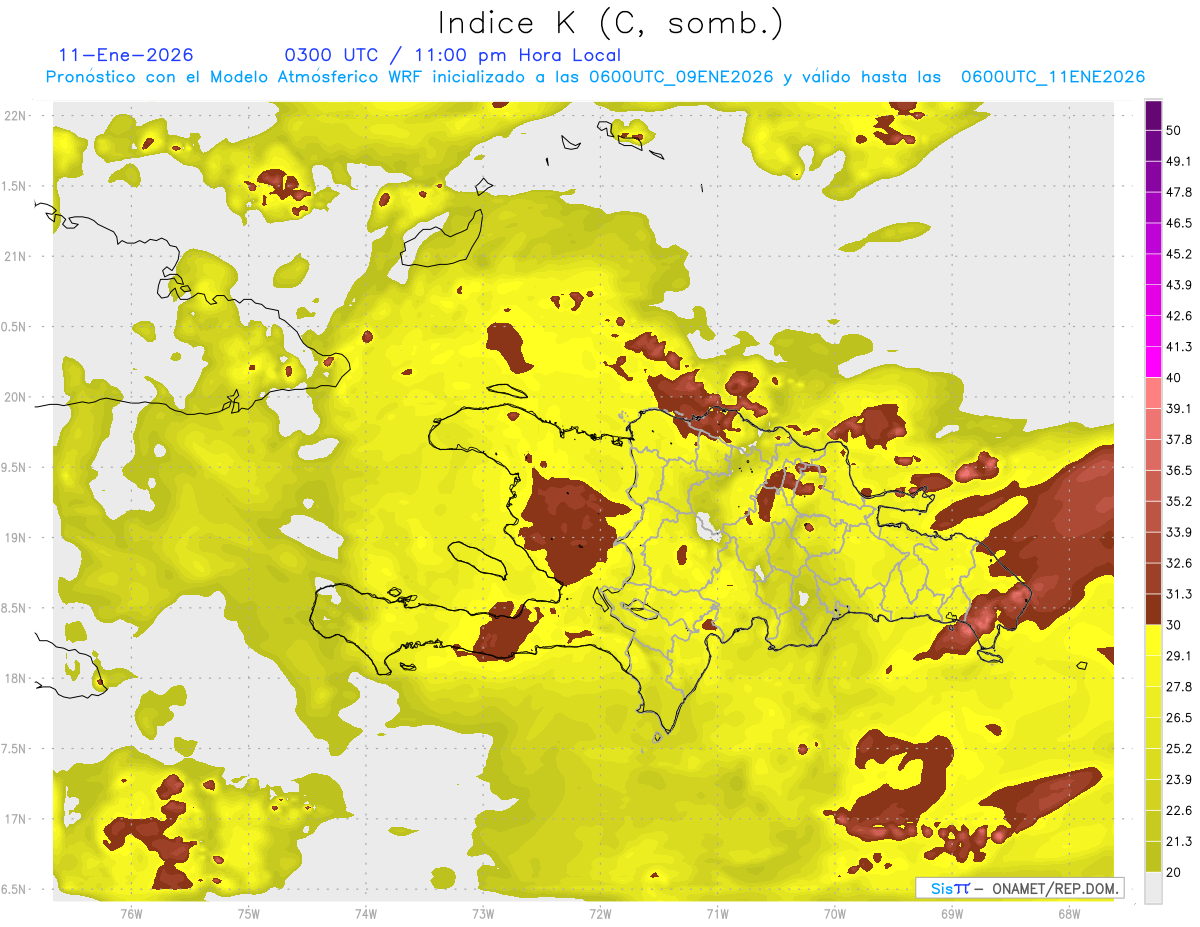
Task: Click the longitude label "70W"
Action: [x=835, y=913]
